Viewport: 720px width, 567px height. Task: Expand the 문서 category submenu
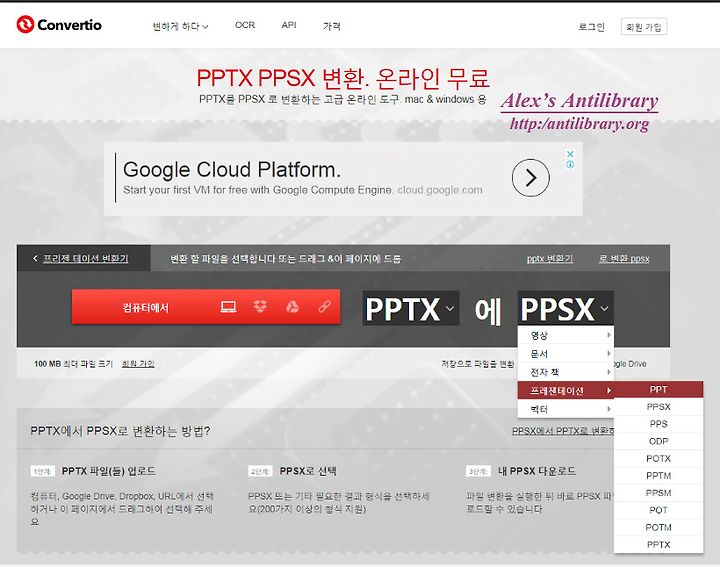[x=566, y=354]
